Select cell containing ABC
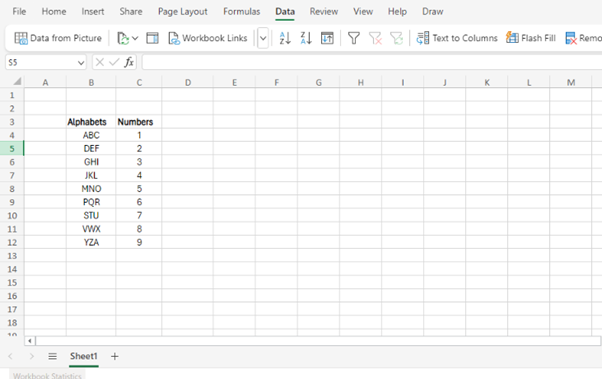 click(x=91, y=135)
